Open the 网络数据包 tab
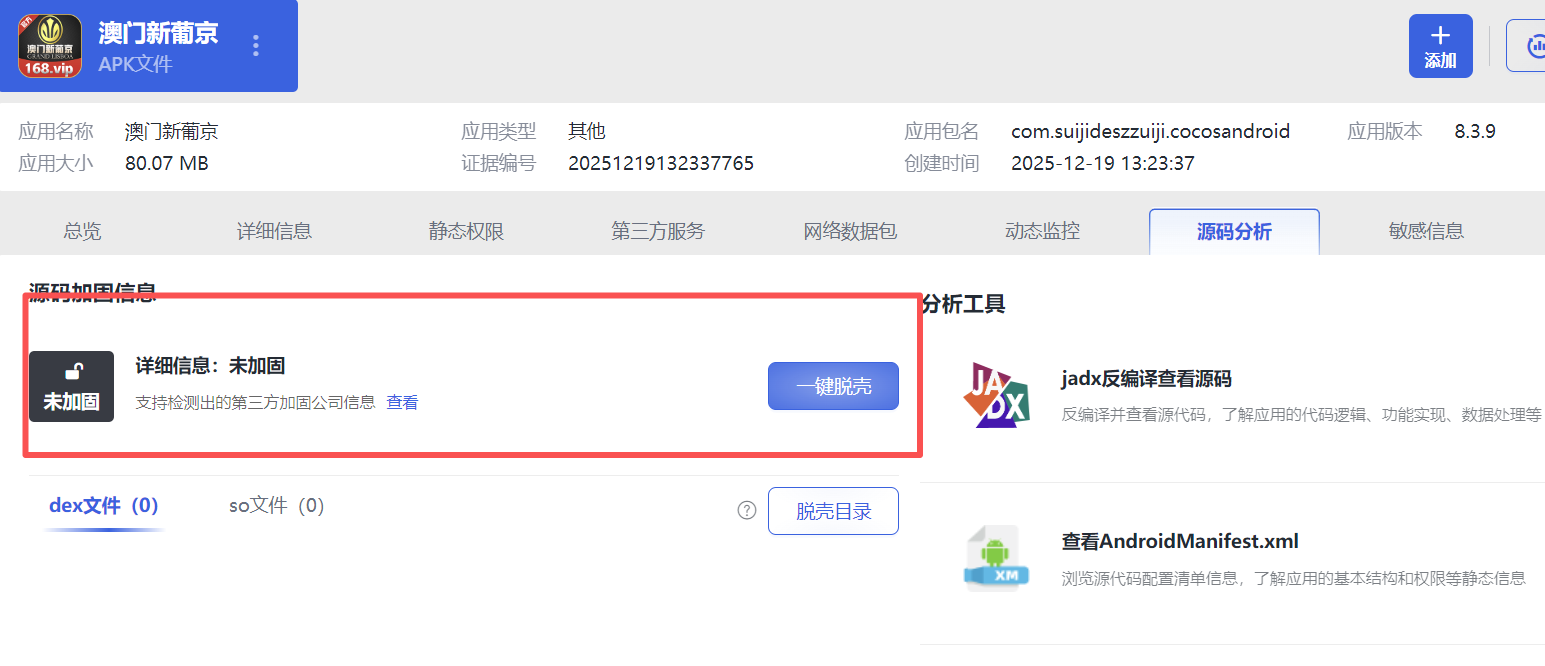The image size is (1545, 666). click(851, 232)
